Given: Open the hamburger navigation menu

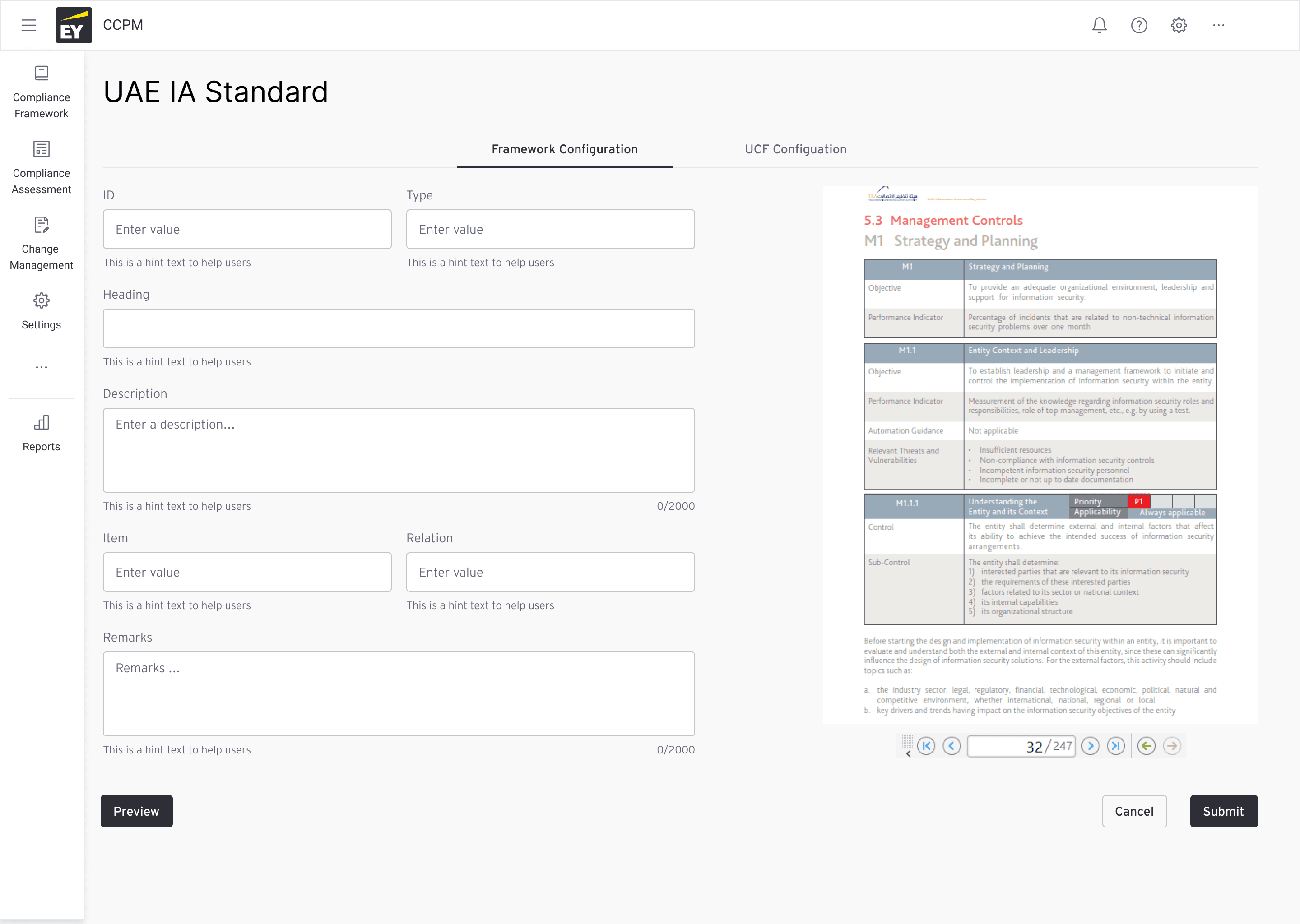Looking at the screenshot, I should [29, 25].
